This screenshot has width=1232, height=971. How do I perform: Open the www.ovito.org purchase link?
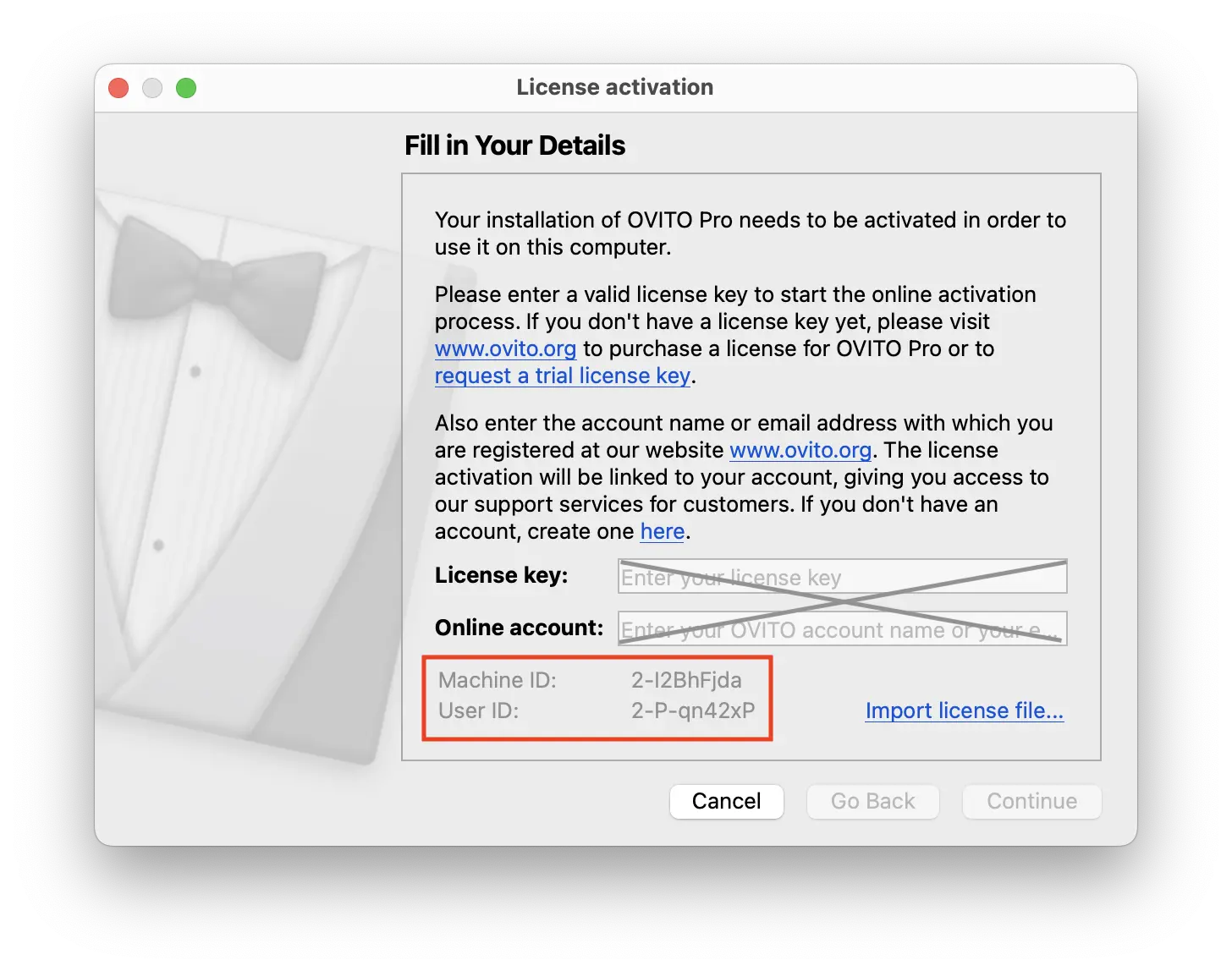pyautogui.click(x=505, y=348)
